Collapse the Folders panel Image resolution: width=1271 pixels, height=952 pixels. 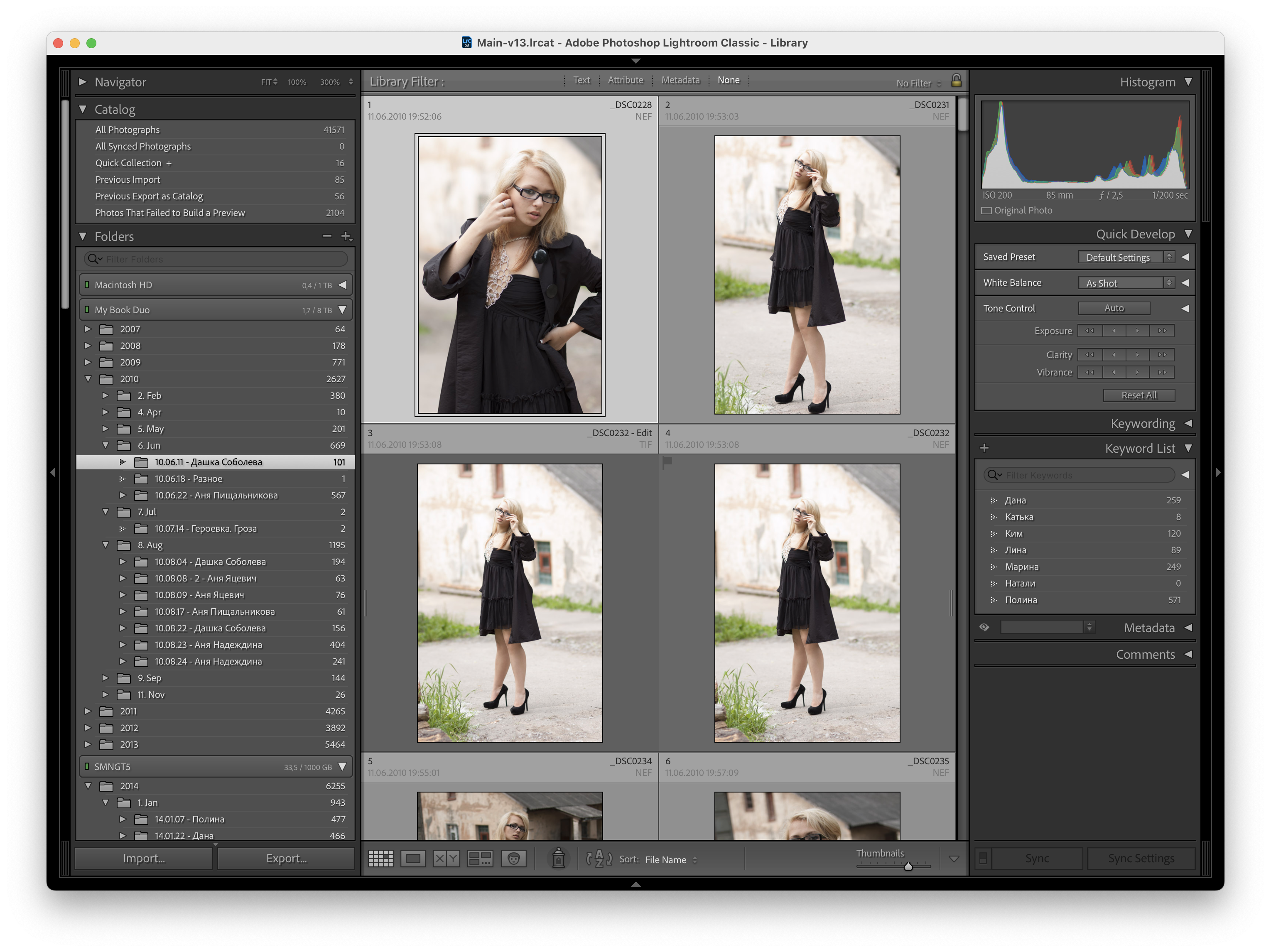tap(82, 236)
